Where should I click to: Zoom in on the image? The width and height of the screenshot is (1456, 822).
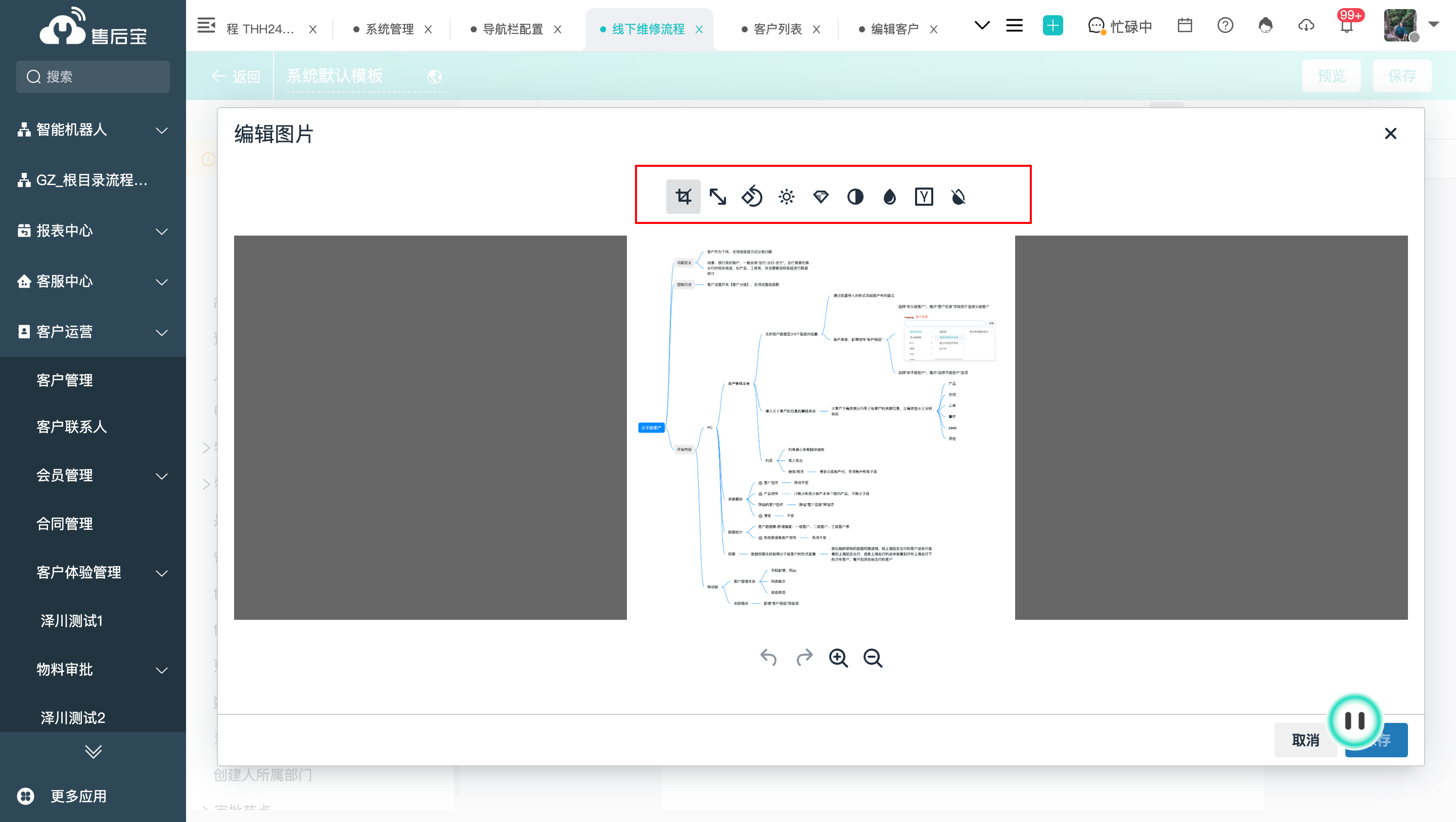[838, 658]
